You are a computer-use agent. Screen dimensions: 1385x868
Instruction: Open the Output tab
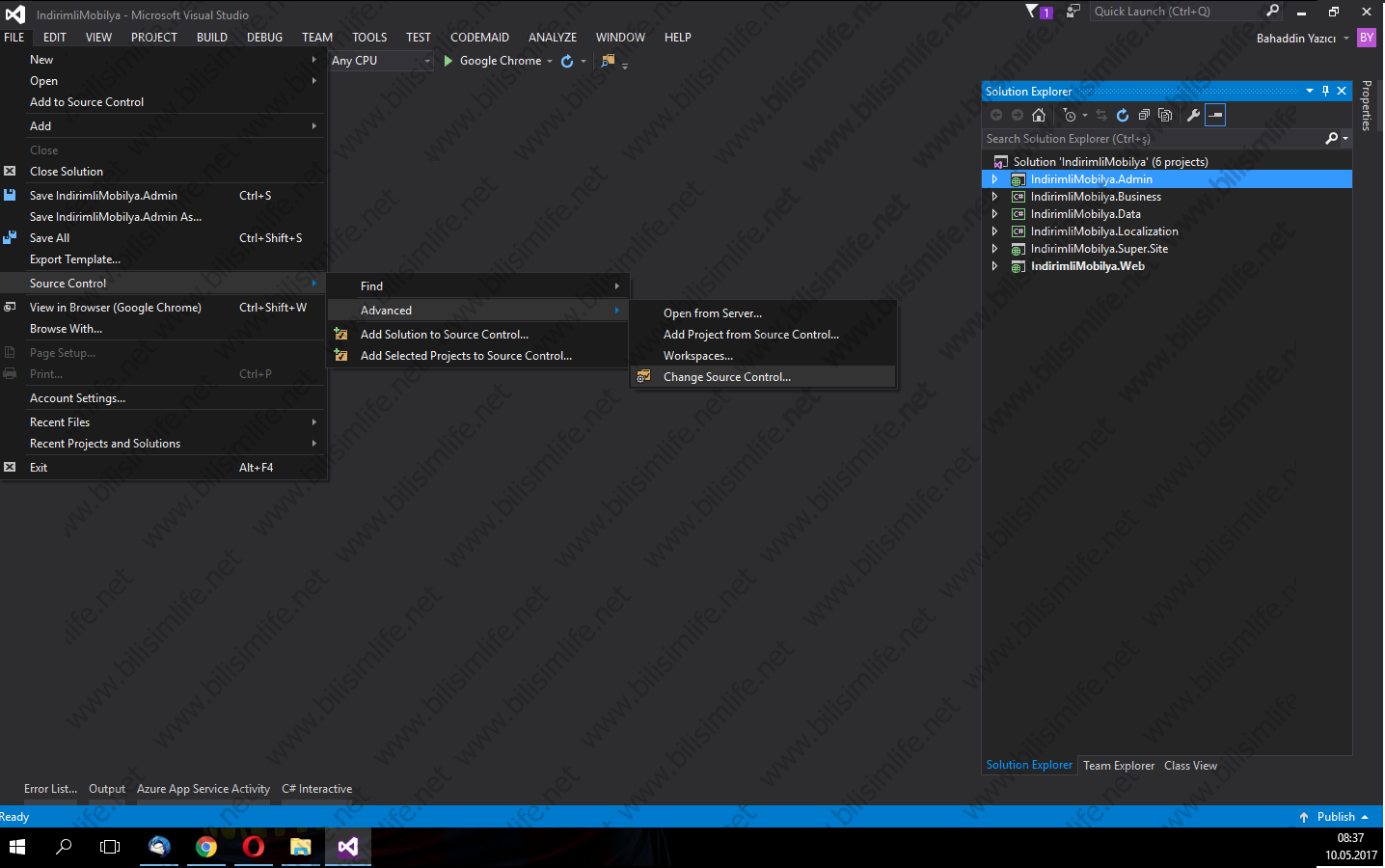[107, 789]
